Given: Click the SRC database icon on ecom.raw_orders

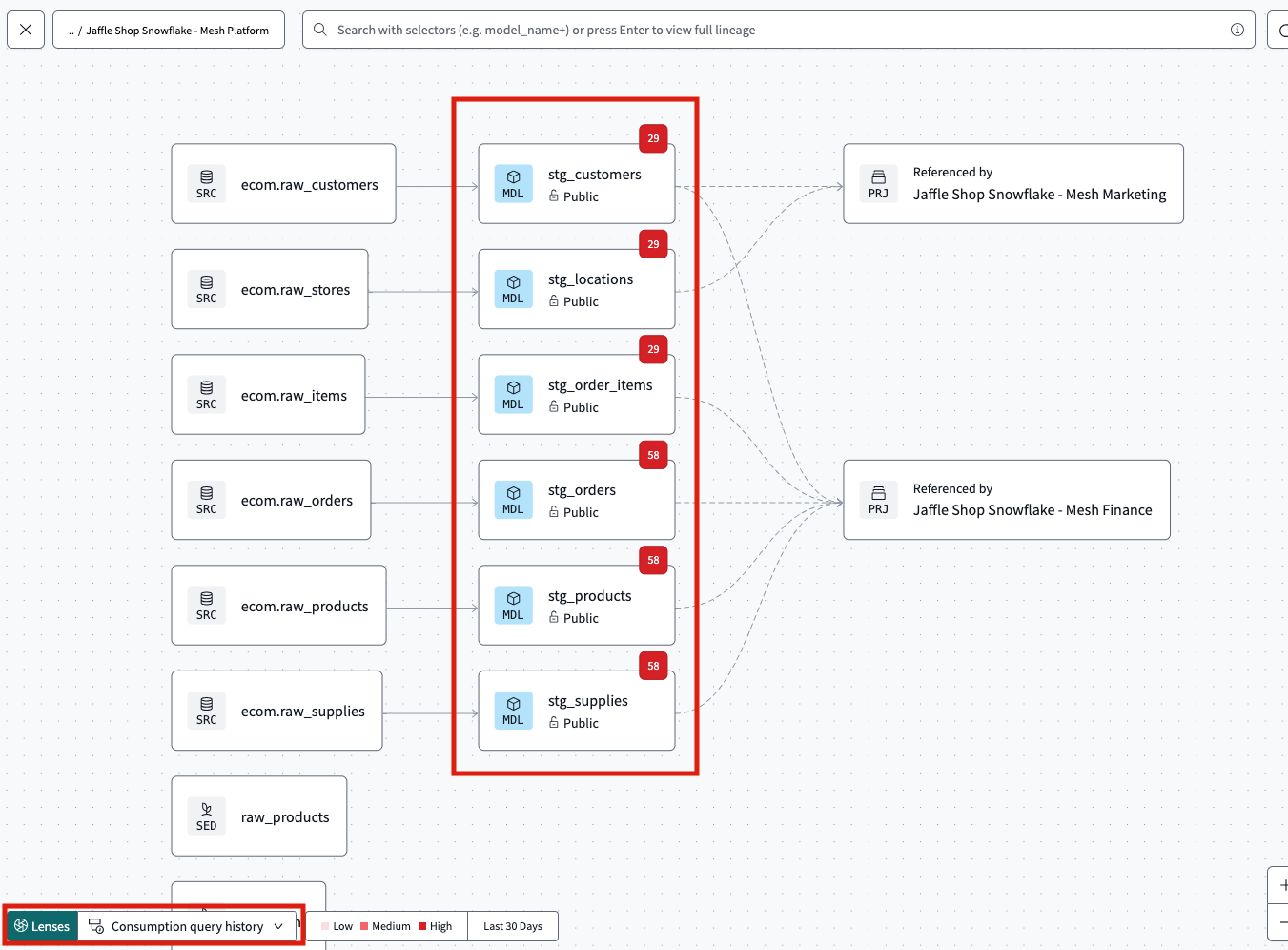Looking at the screenshot, I should [206, 500].
